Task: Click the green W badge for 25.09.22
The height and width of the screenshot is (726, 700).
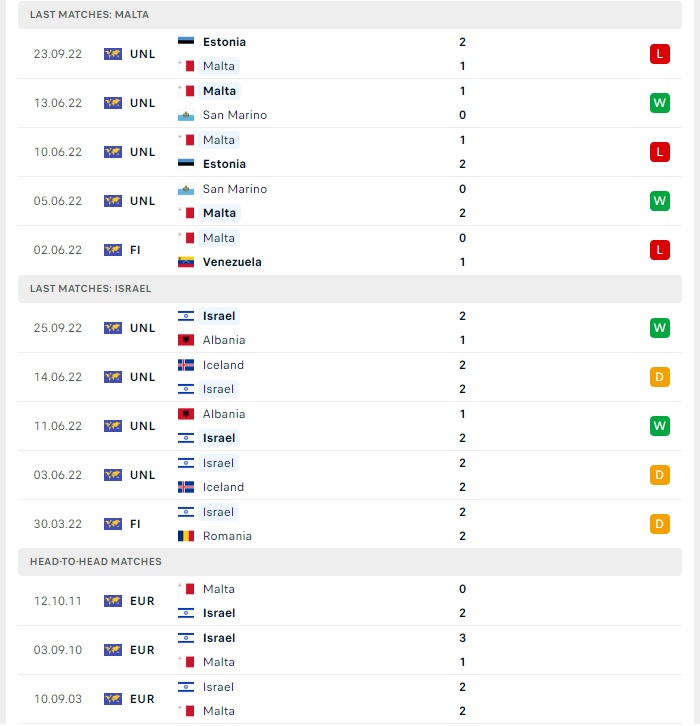Action: click(x=659, y=328)
